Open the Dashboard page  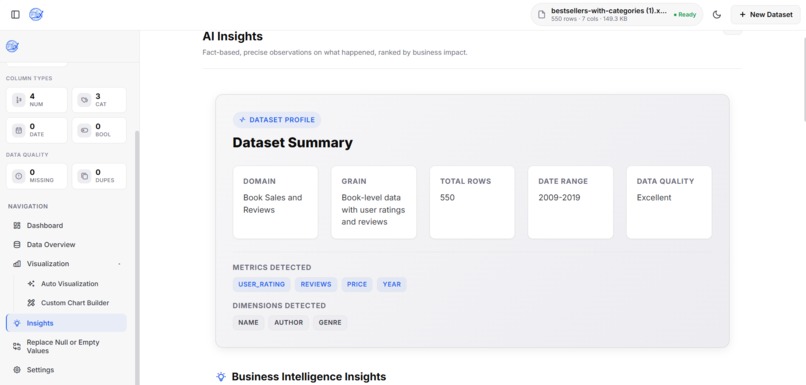66,225
